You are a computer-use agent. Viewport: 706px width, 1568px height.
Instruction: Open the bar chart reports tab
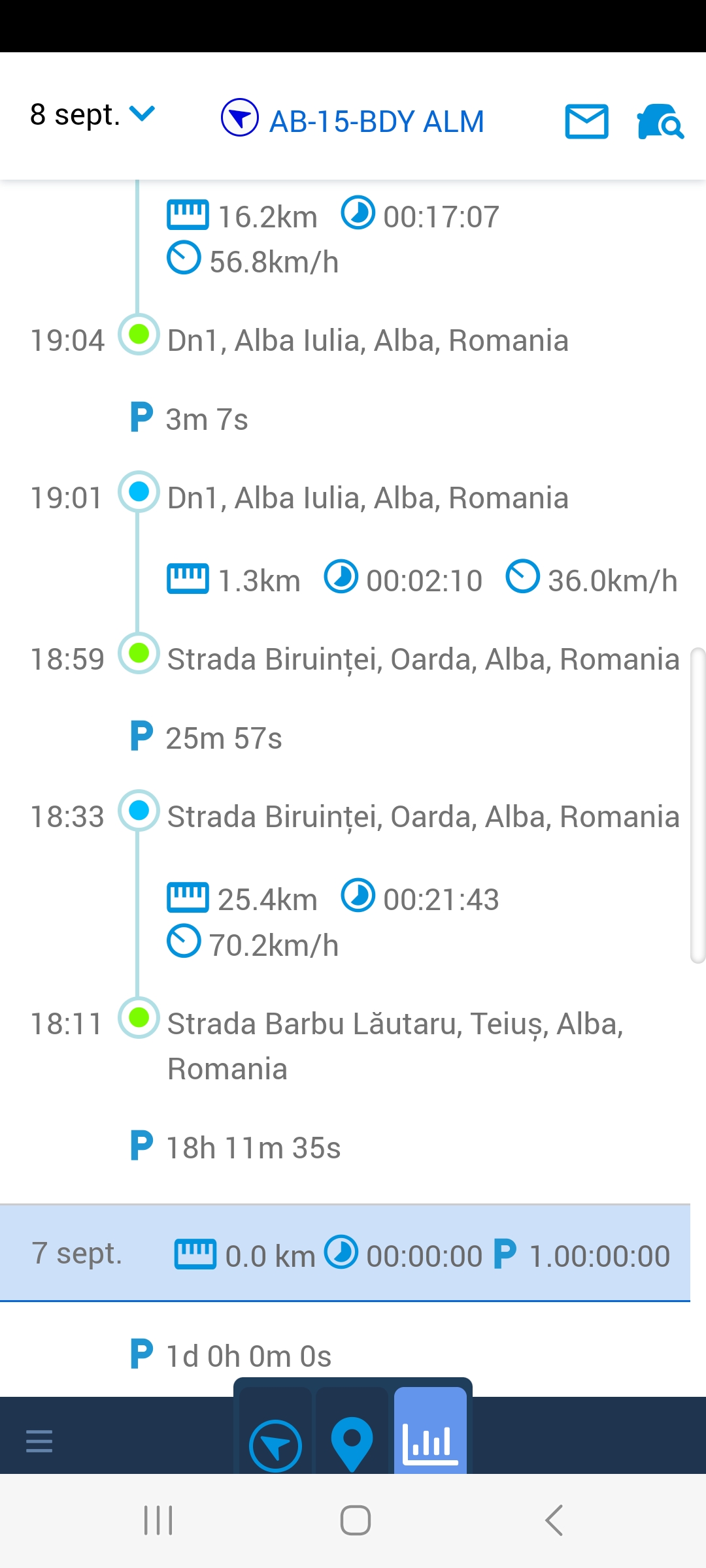430,1443
